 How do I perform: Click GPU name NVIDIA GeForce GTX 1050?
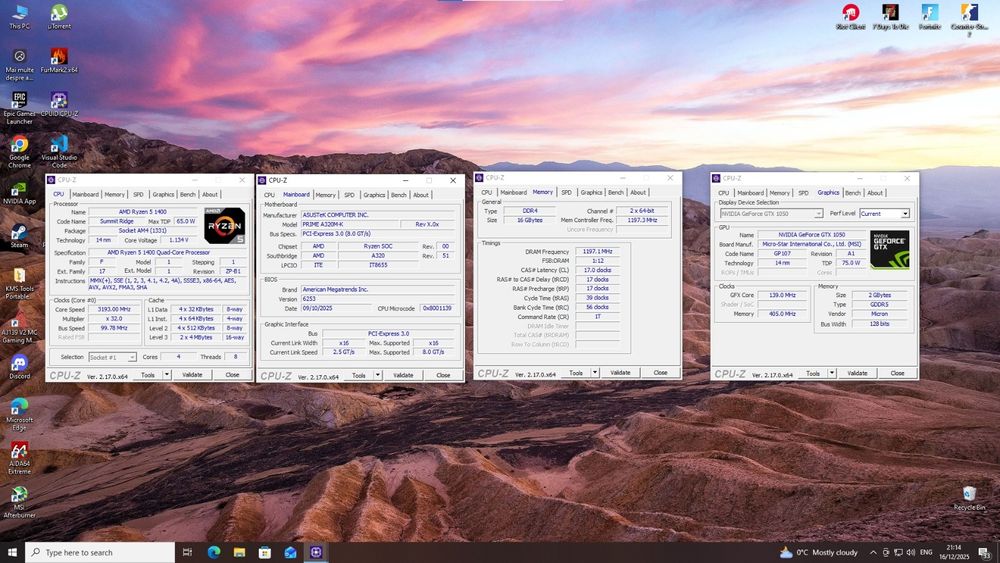(812, 235)
